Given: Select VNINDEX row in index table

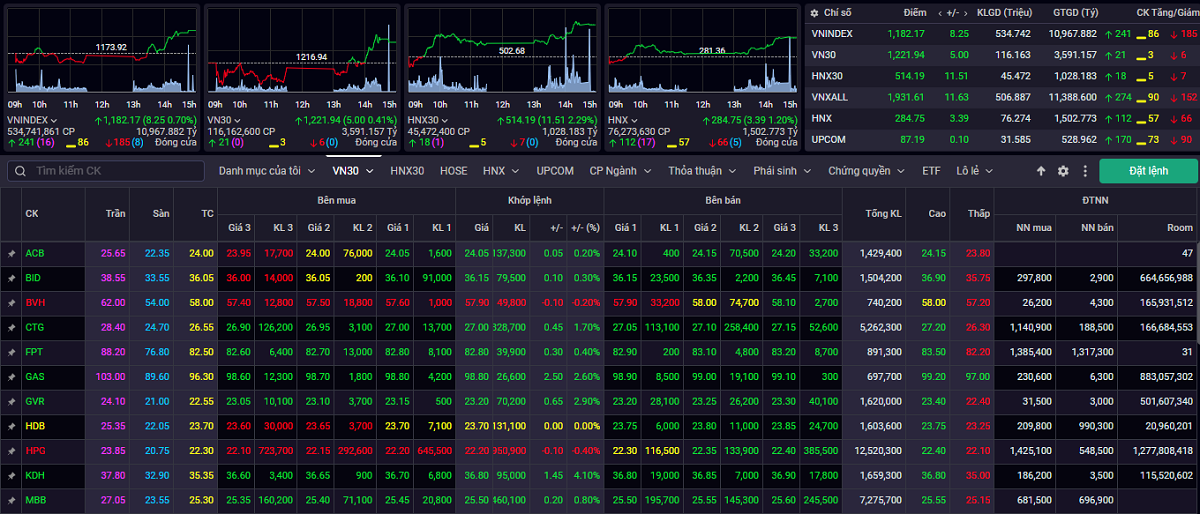Looking at the screenshot, I should coord(1002,33).
